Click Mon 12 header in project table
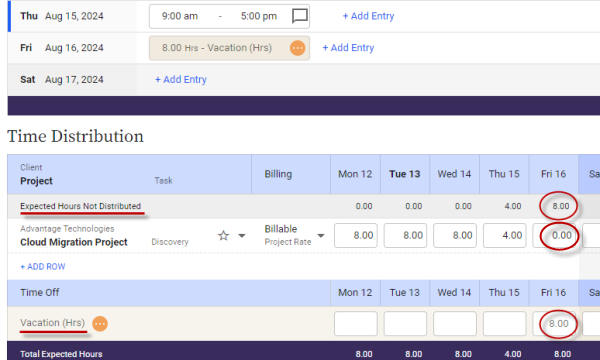 coord(355,174)
